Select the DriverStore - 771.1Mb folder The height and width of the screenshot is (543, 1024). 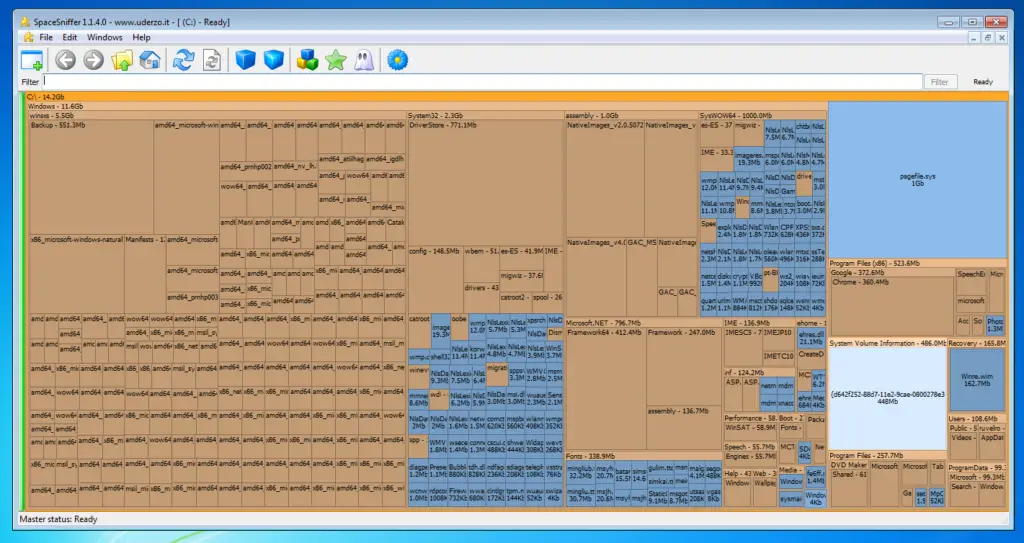pos(485,183)
